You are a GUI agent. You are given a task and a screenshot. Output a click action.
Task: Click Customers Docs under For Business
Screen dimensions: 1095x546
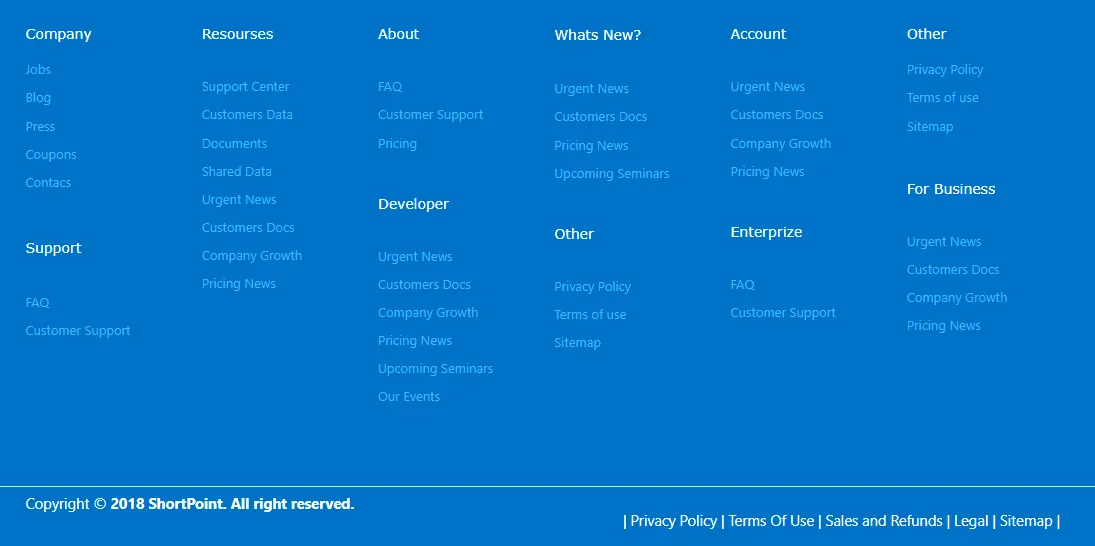tap(953, 270)
